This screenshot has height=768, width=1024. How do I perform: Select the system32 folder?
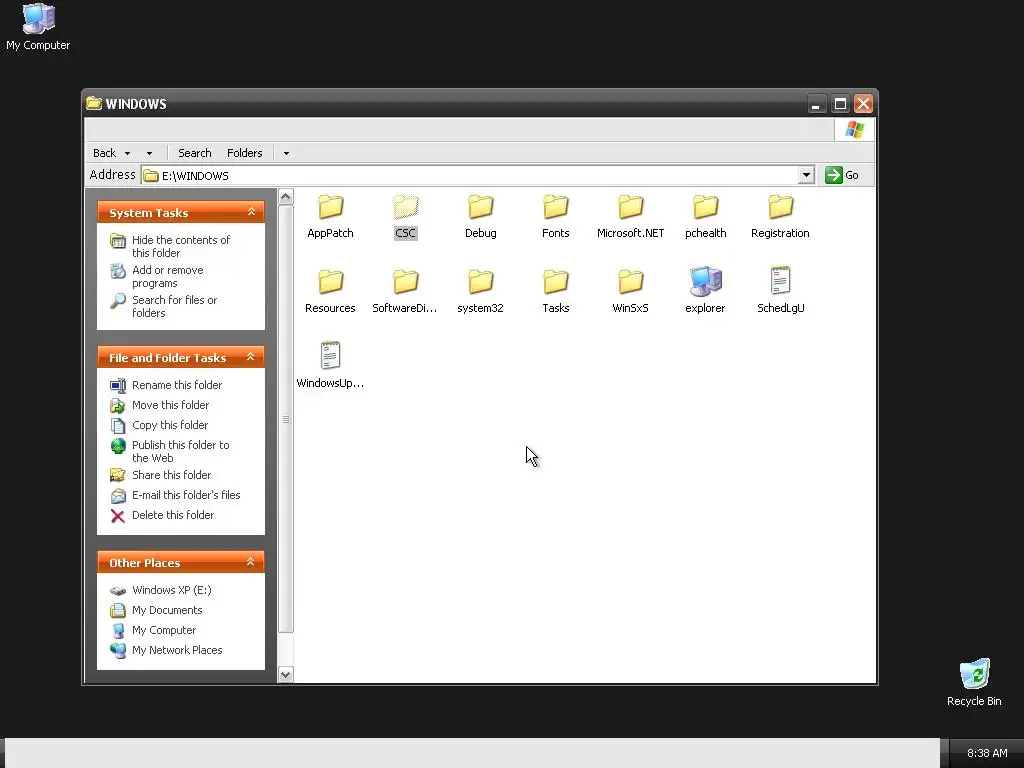tap(481, 292)
